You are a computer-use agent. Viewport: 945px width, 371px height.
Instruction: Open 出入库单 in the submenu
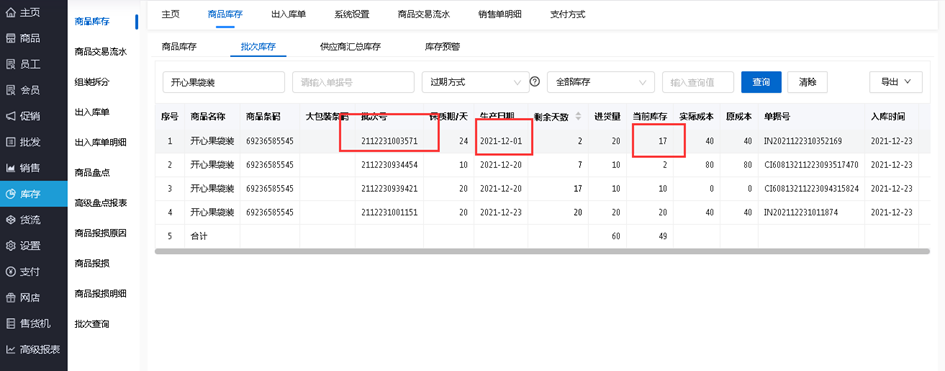point(92,112)
